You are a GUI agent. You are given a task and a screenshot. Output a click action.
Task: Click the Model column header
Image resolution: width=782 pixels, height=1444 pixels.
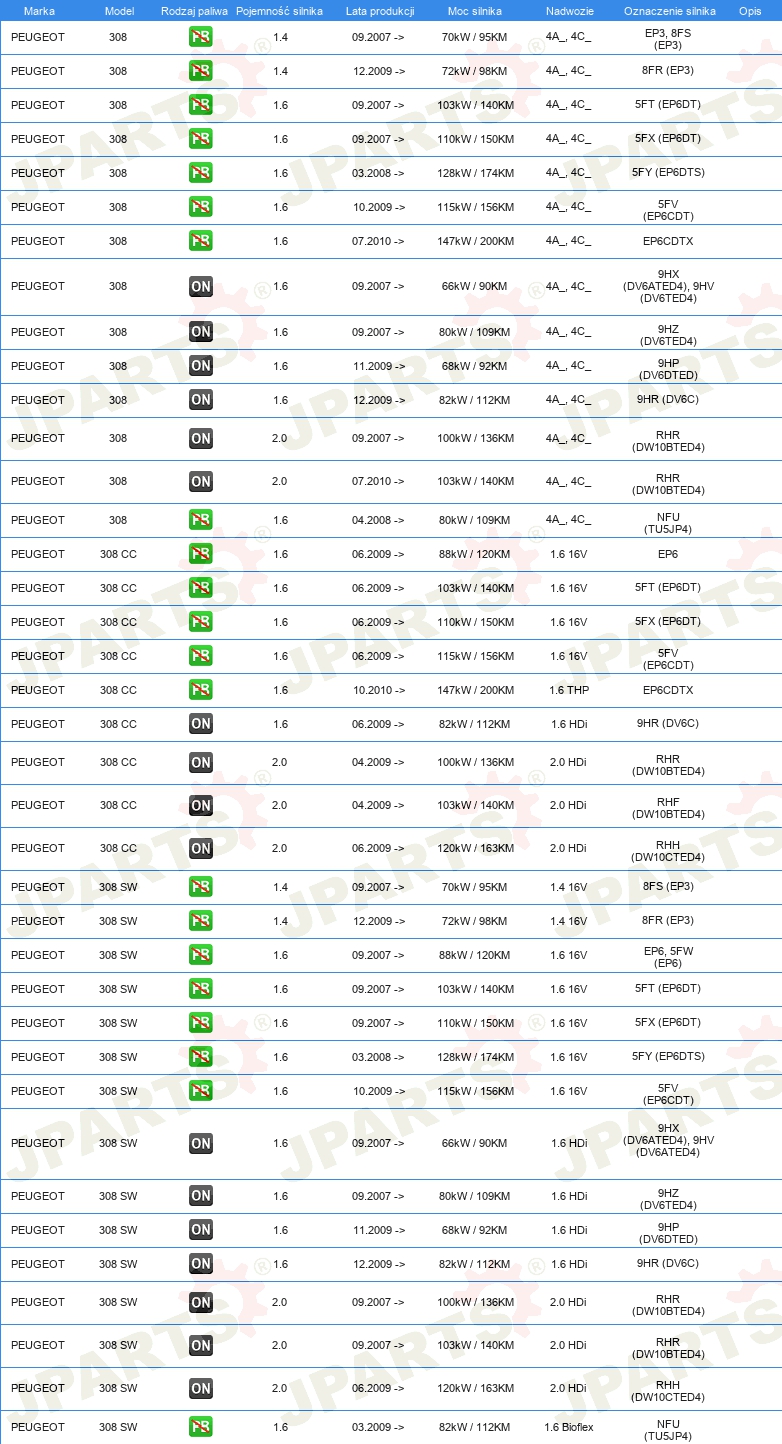tap(119, 10)
